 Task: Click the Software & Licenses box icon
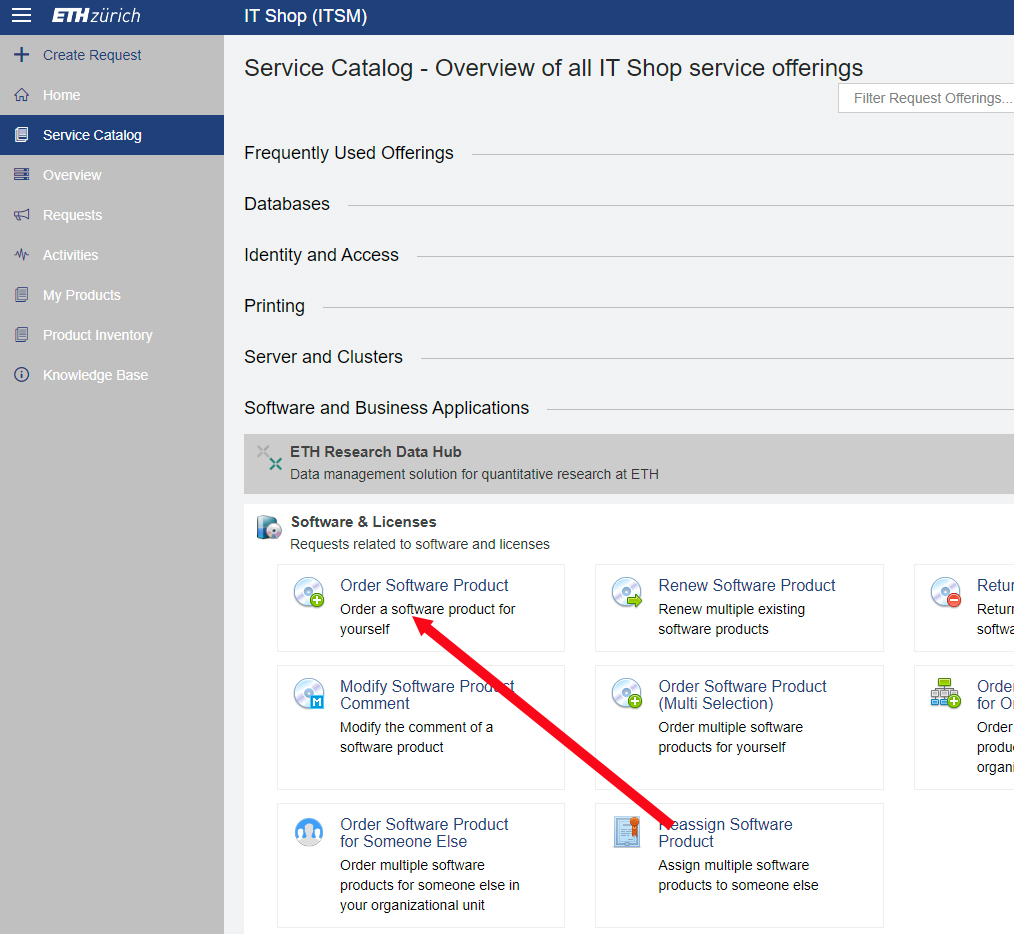point(269,527)
